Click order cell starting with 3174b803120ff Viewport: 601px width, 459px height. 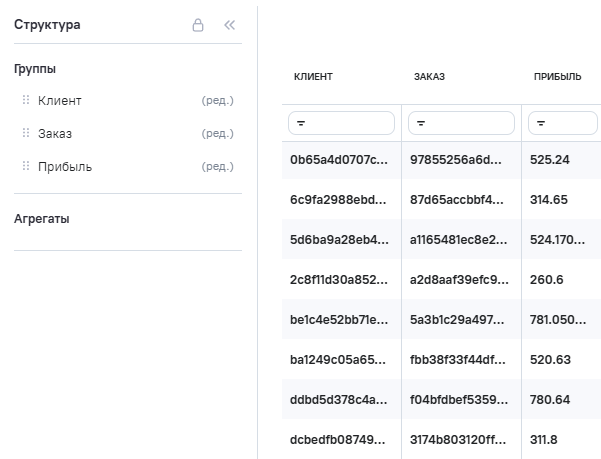[x=459, y=439]
